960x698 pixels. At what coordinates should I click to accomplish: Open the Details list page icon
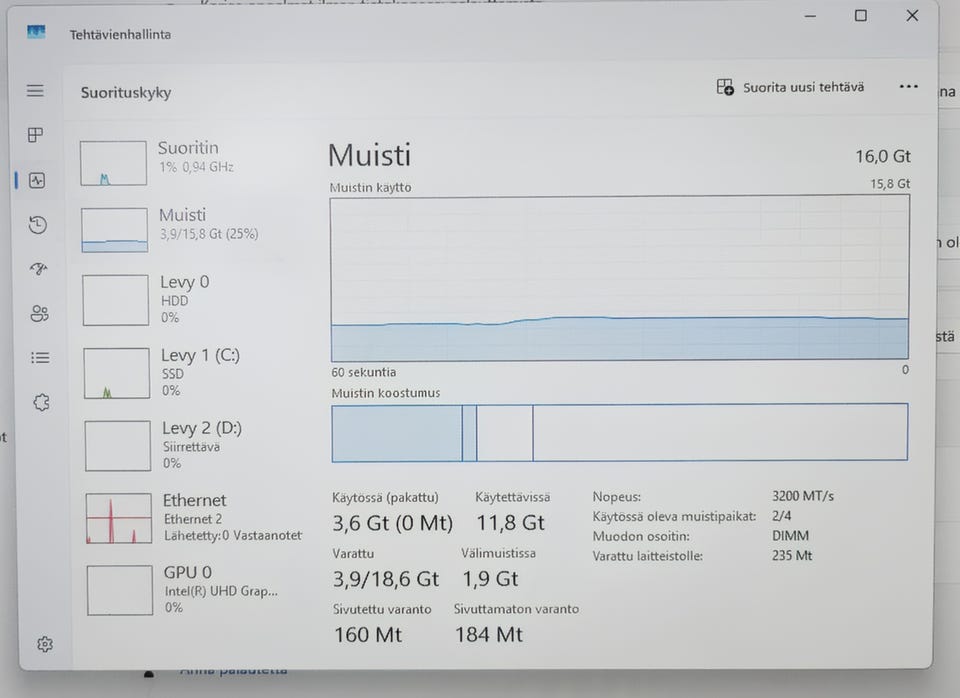[40, 358]
